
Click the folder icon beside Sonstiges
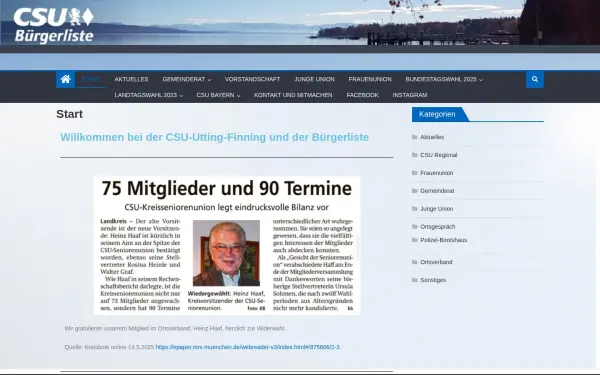(414, 280)
